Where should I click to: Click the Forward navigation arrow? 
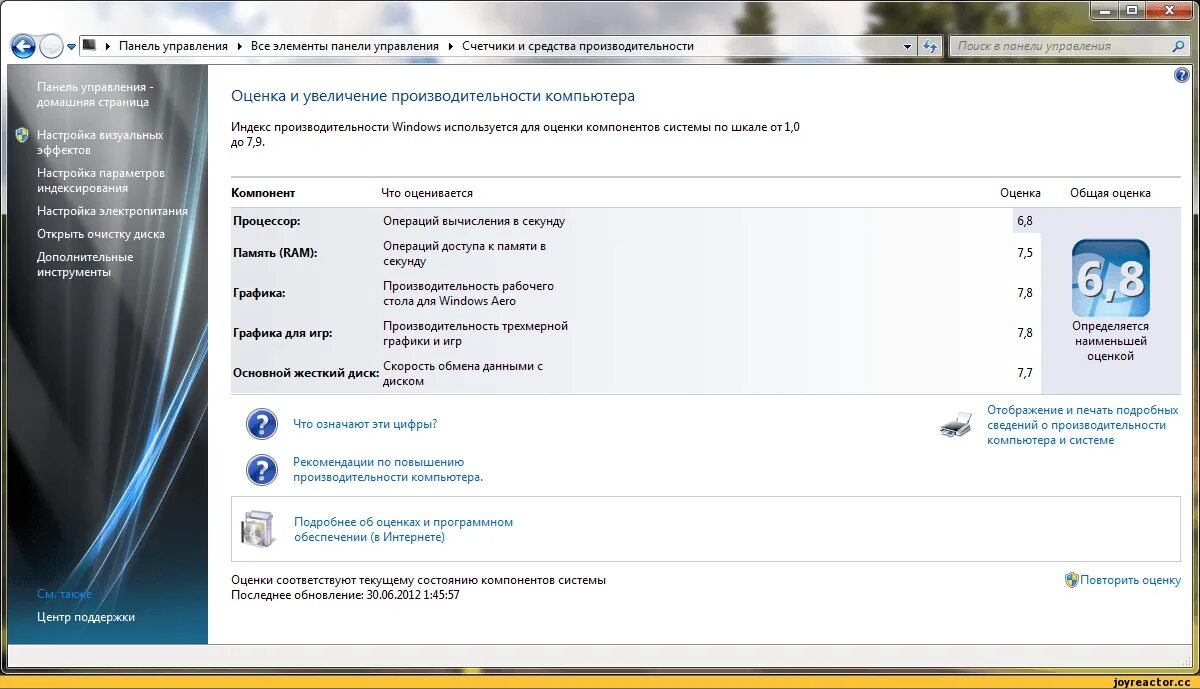tap(50, 46)
